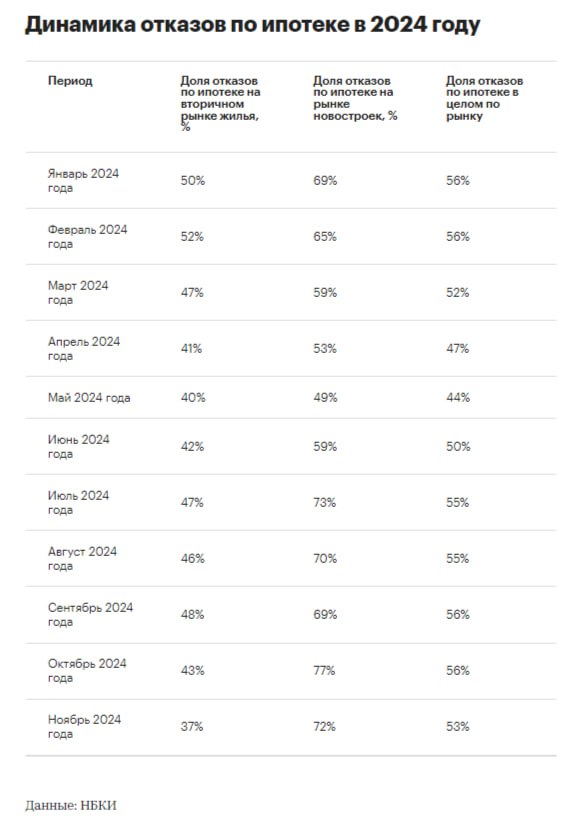
Task: Click the 69% value in January row
Action: click(x=325, y=181)
